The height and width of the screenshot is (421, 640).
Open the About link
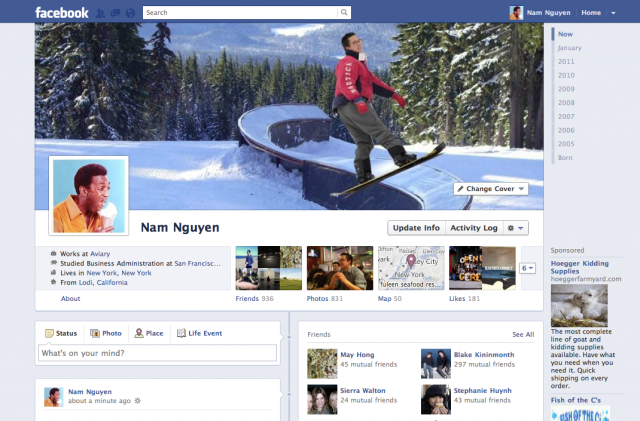[x=71, y=298]
